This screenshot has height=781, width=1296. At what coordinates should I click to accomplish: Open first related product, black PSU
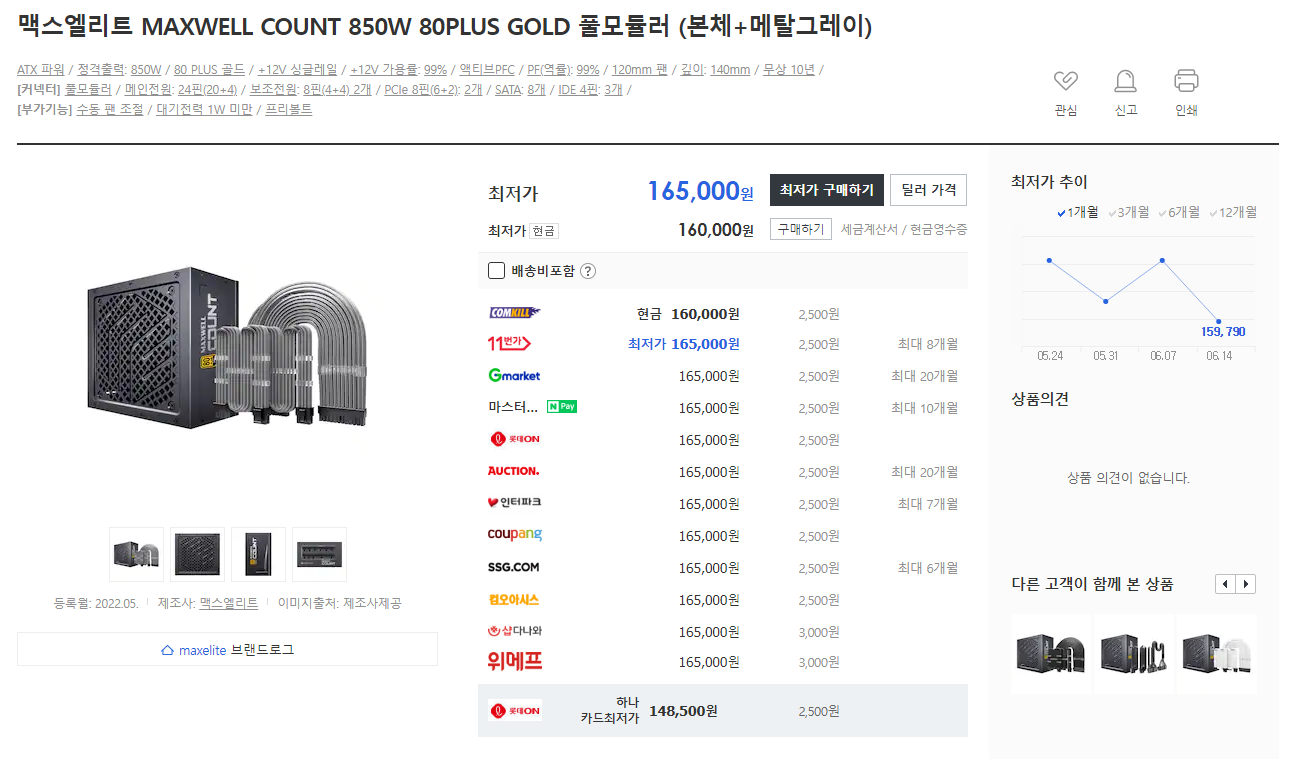(x=1051, y=654)
